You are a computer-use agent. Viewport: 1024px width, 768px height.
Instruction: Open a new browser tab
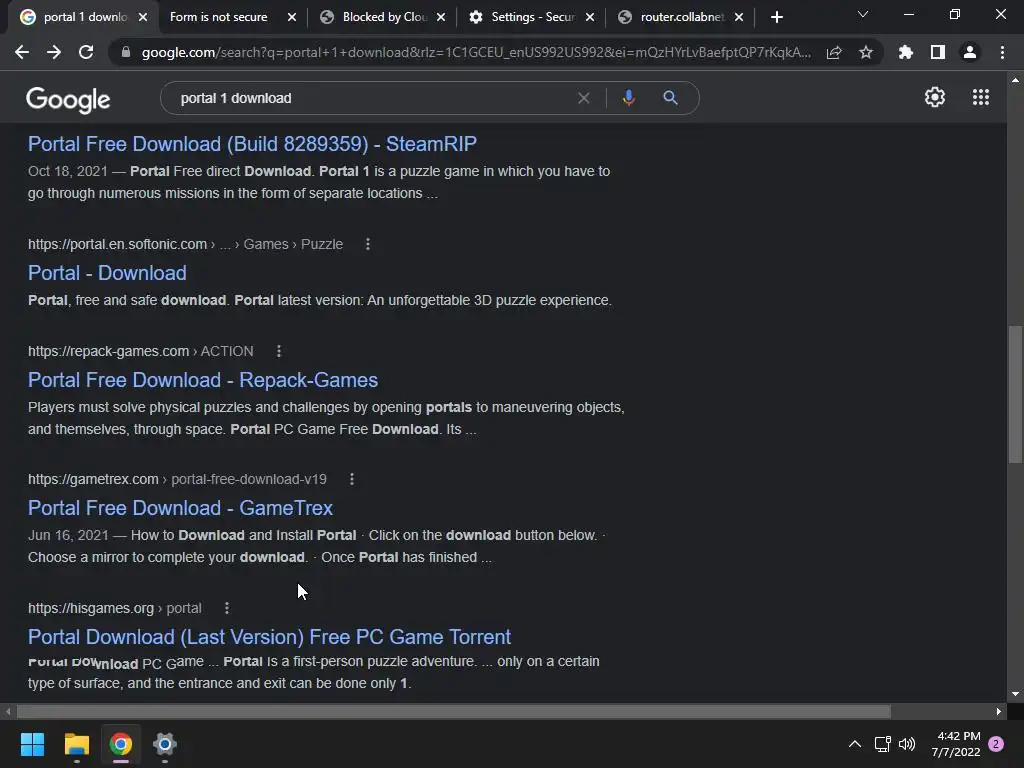click(x=776, y=17)
